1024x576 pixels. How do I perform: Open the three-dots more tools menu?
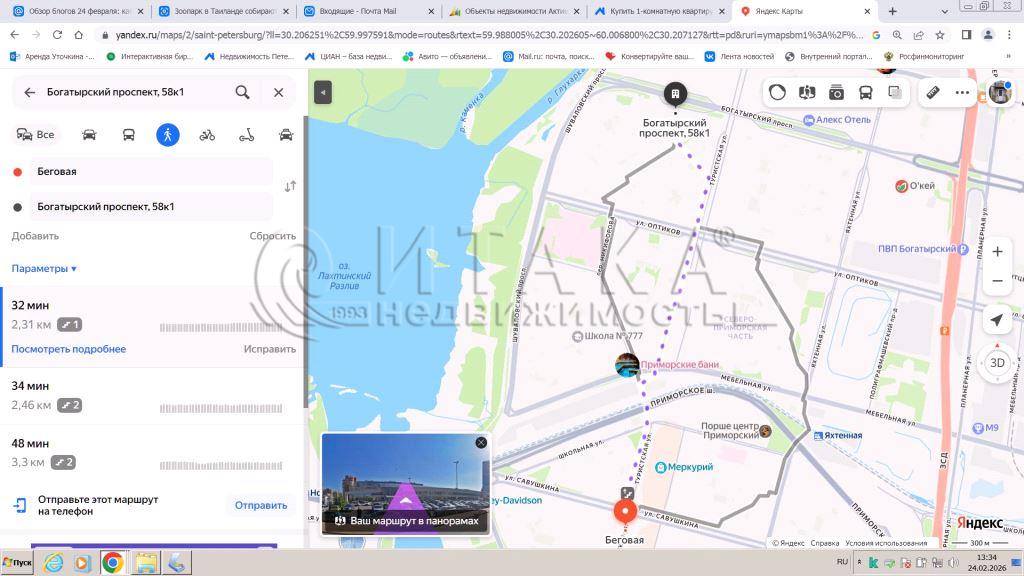(x=963, y=92)
